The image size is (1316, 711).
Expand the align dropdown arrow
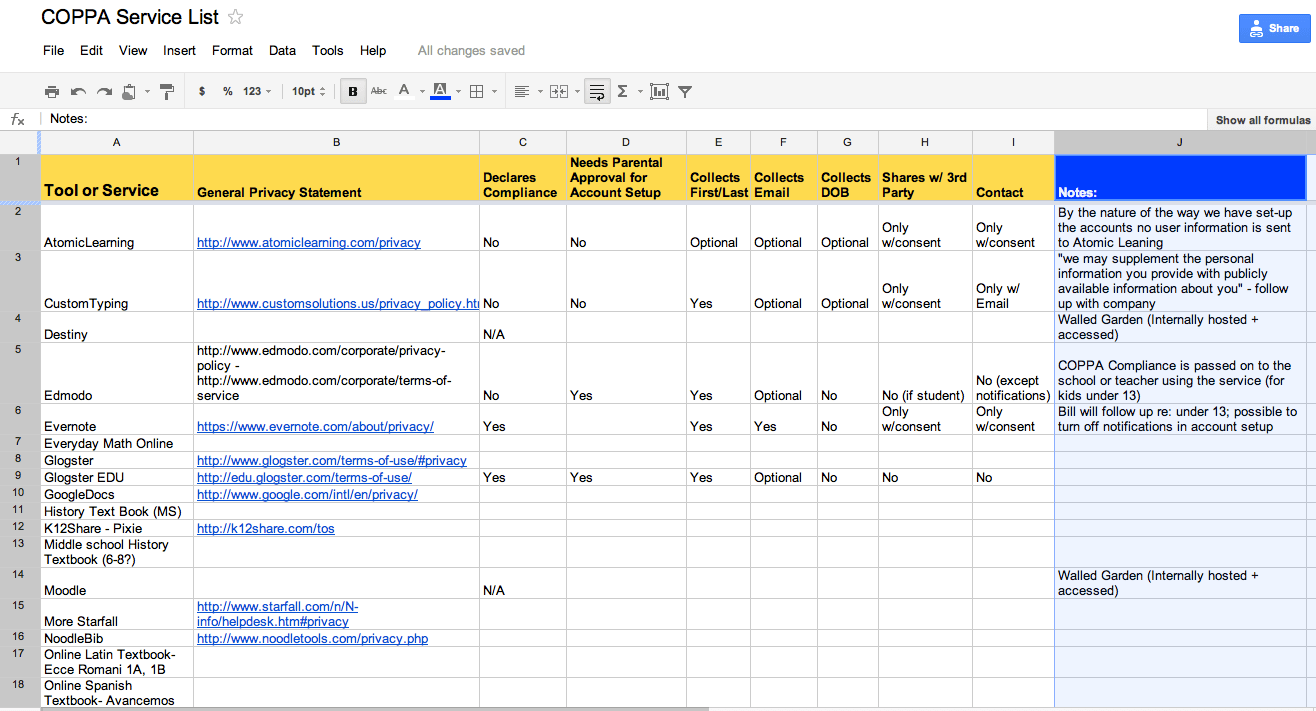540,91
